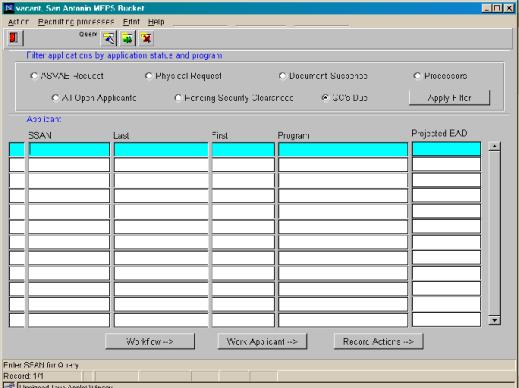Choose the All Open Applicants filter
This screenshot has width=519, height=388.
click(55, 98)
